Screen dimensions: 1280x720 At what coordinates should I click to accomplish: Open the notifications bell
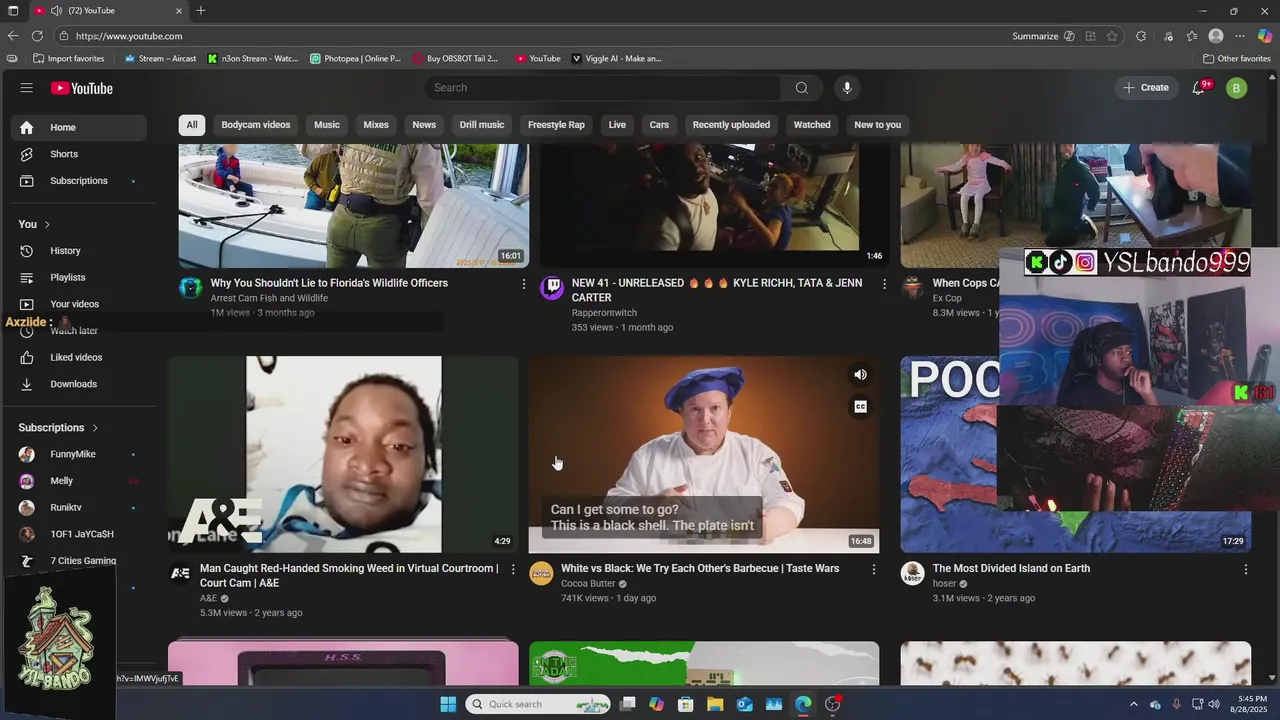(1199, 88)
